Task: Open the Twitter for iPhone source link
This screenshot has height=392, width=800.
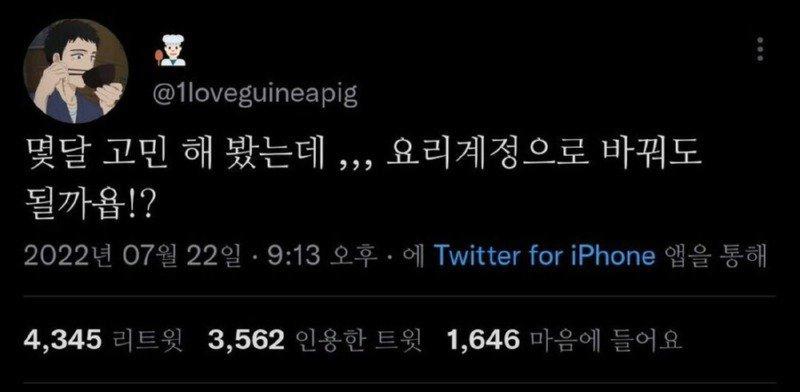Action: click(x=544, y=256)
